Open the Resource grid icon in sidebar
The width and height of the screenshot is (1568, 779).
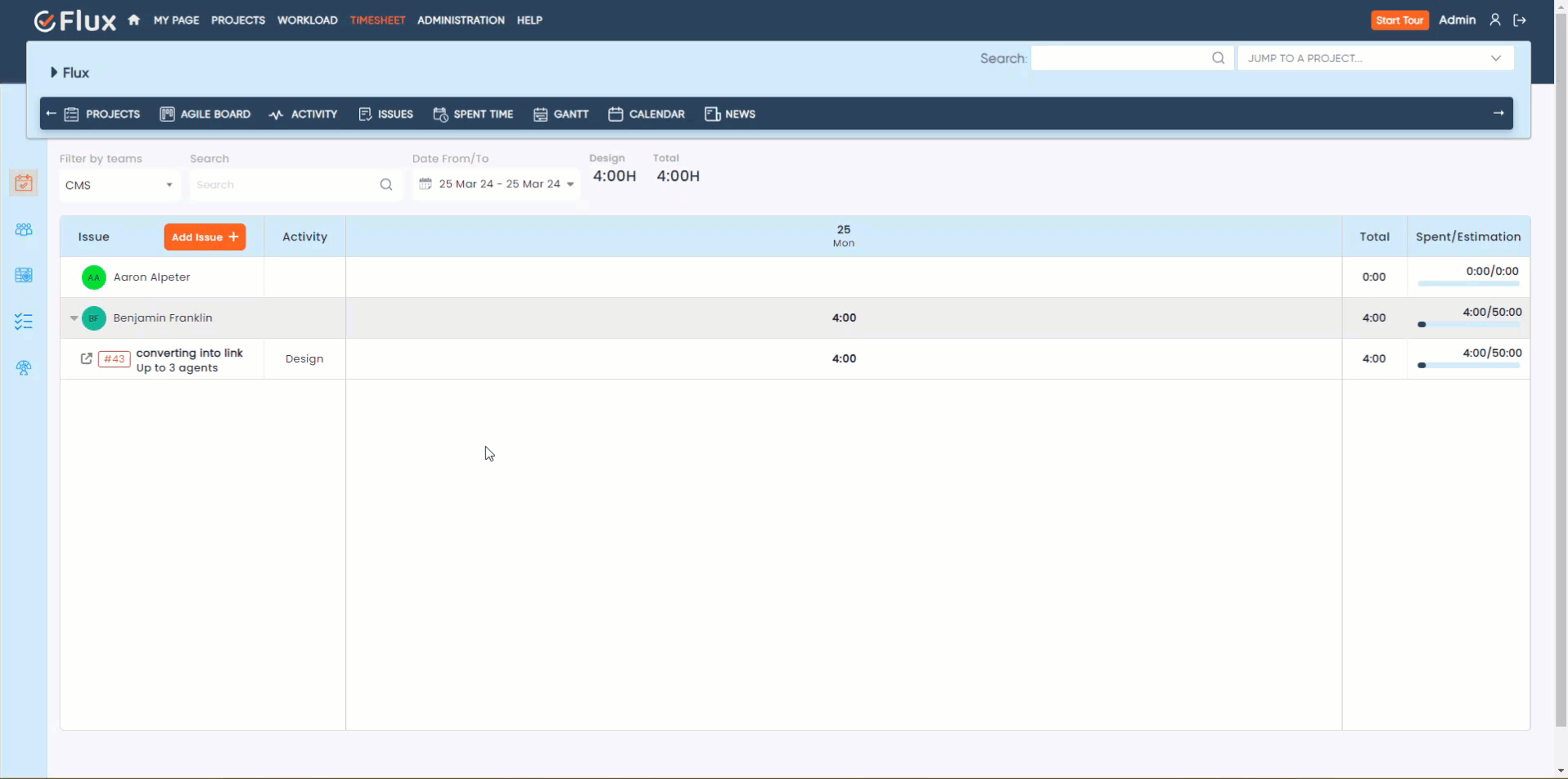24,275
